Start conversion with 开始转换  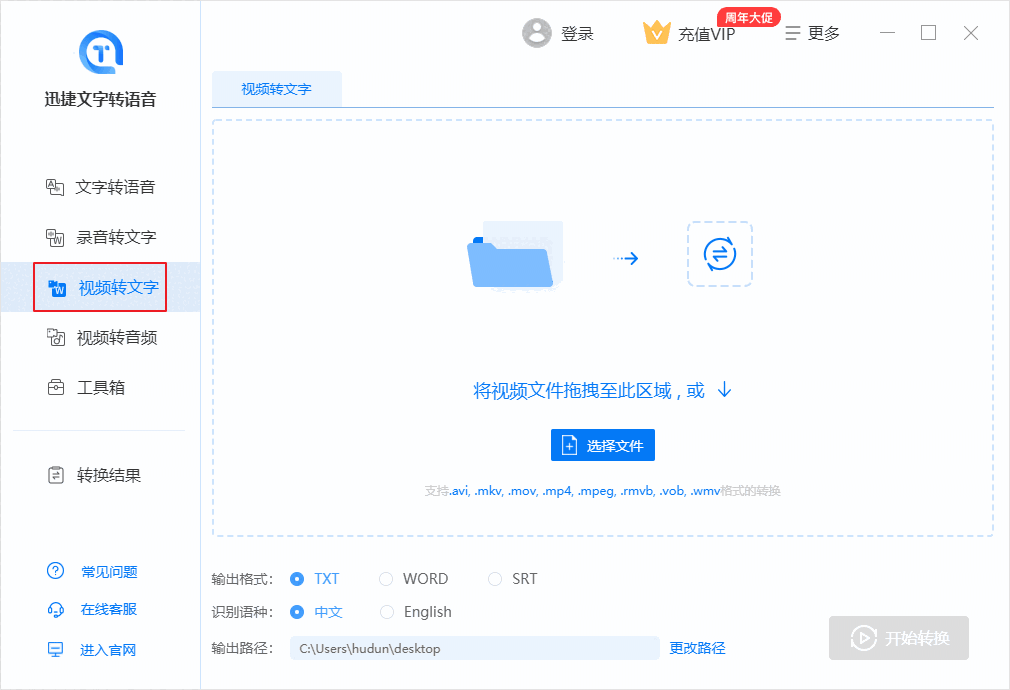898,637
